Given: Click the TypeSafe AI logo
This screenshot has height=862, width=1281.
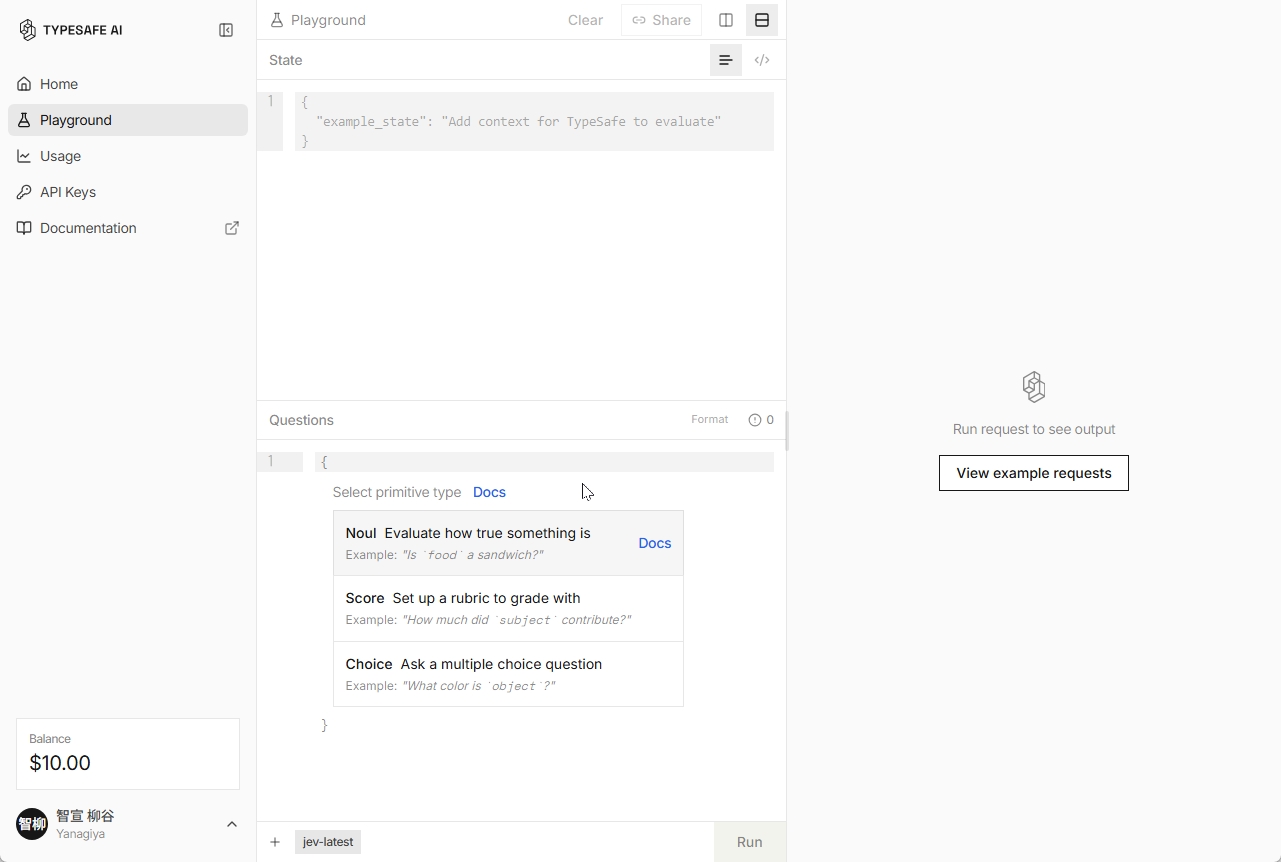Looking at the screenshot, I should [70, 30].
